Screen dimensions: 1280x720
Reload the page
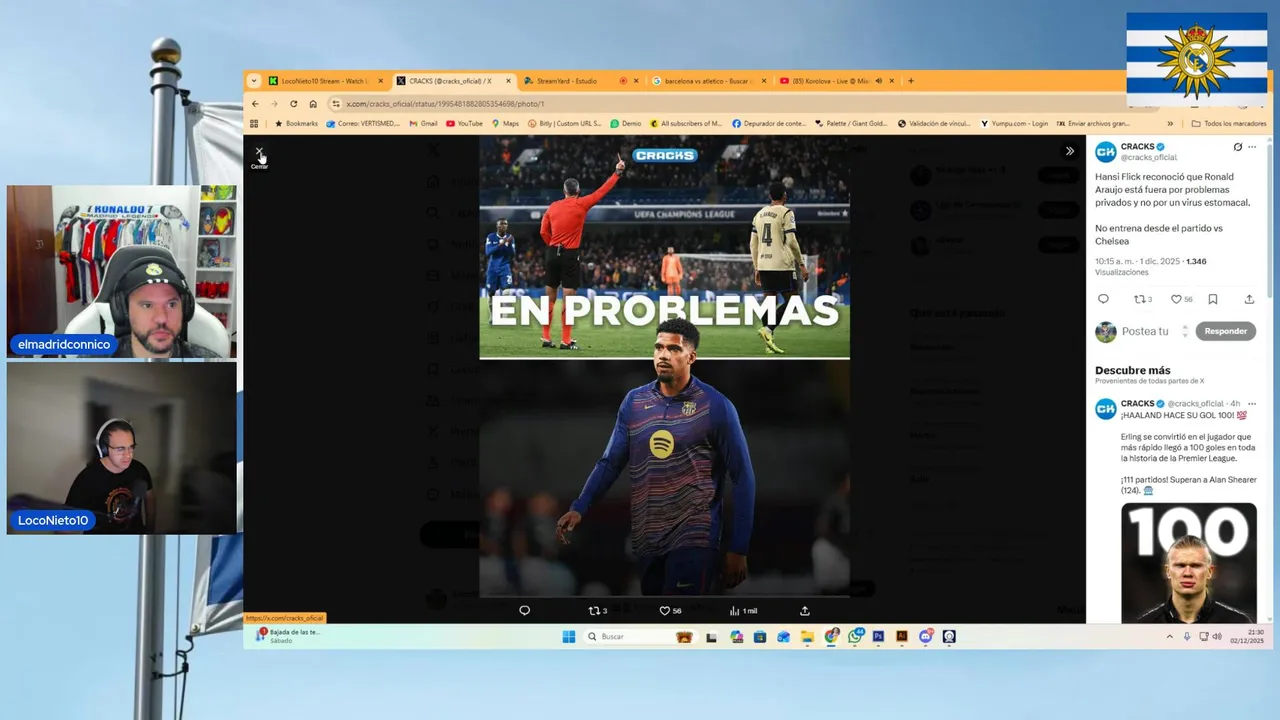(293, 104)
